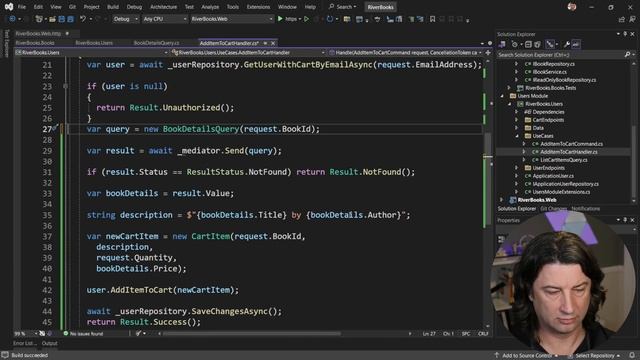
Task: Collapse the Users Module solution folder
Action: point(502,96)
